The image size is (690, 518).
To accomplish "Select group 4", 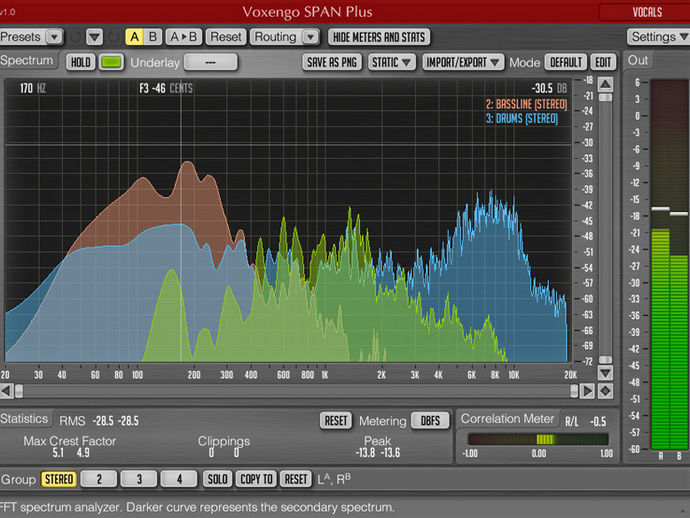I will tap(179, 479).
